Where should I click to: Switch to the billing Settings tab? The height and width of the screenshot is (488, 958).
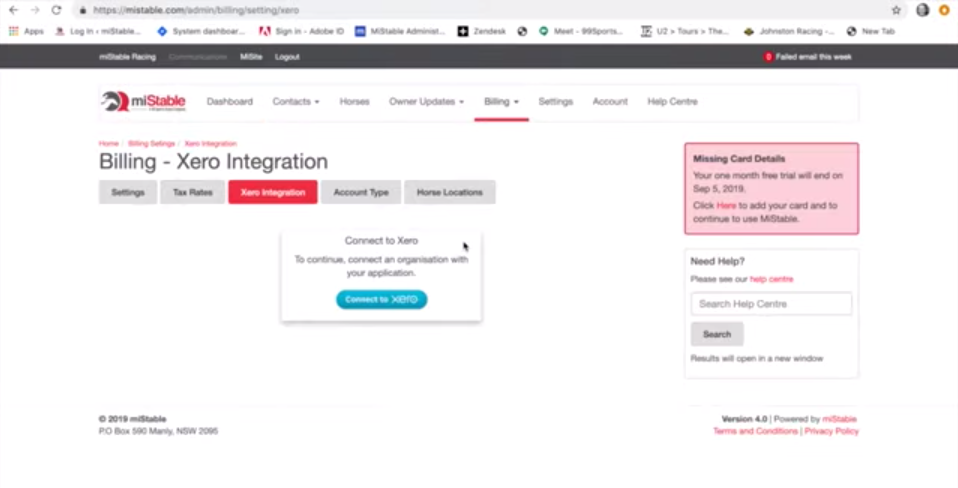(x=128, y=192)
